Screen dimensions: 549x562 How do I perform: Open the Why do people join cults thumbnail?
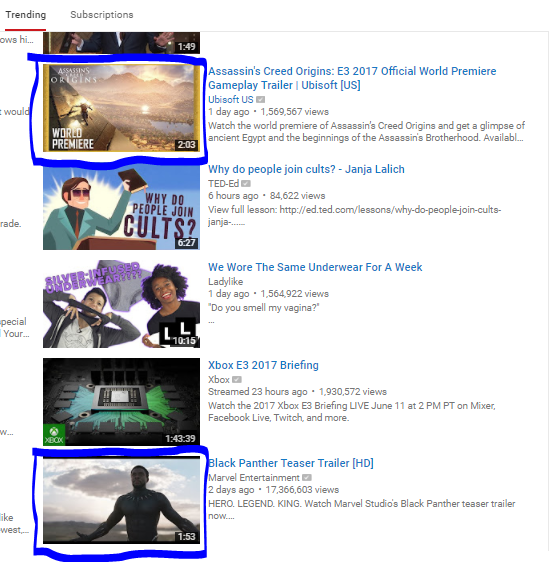click(121, 206)
